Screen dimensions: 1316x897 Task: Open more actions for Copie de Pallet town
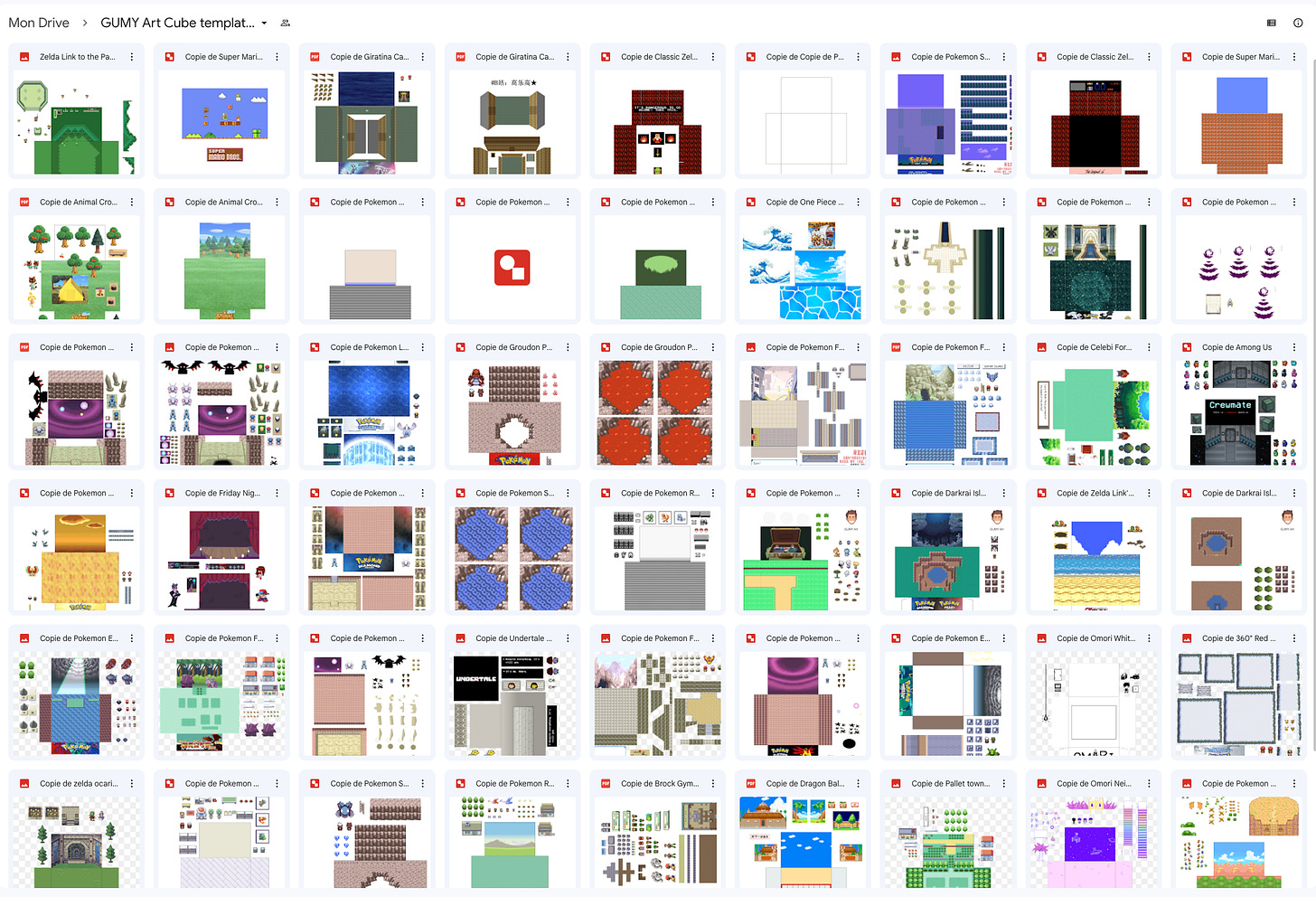(x=1004, y=784)
